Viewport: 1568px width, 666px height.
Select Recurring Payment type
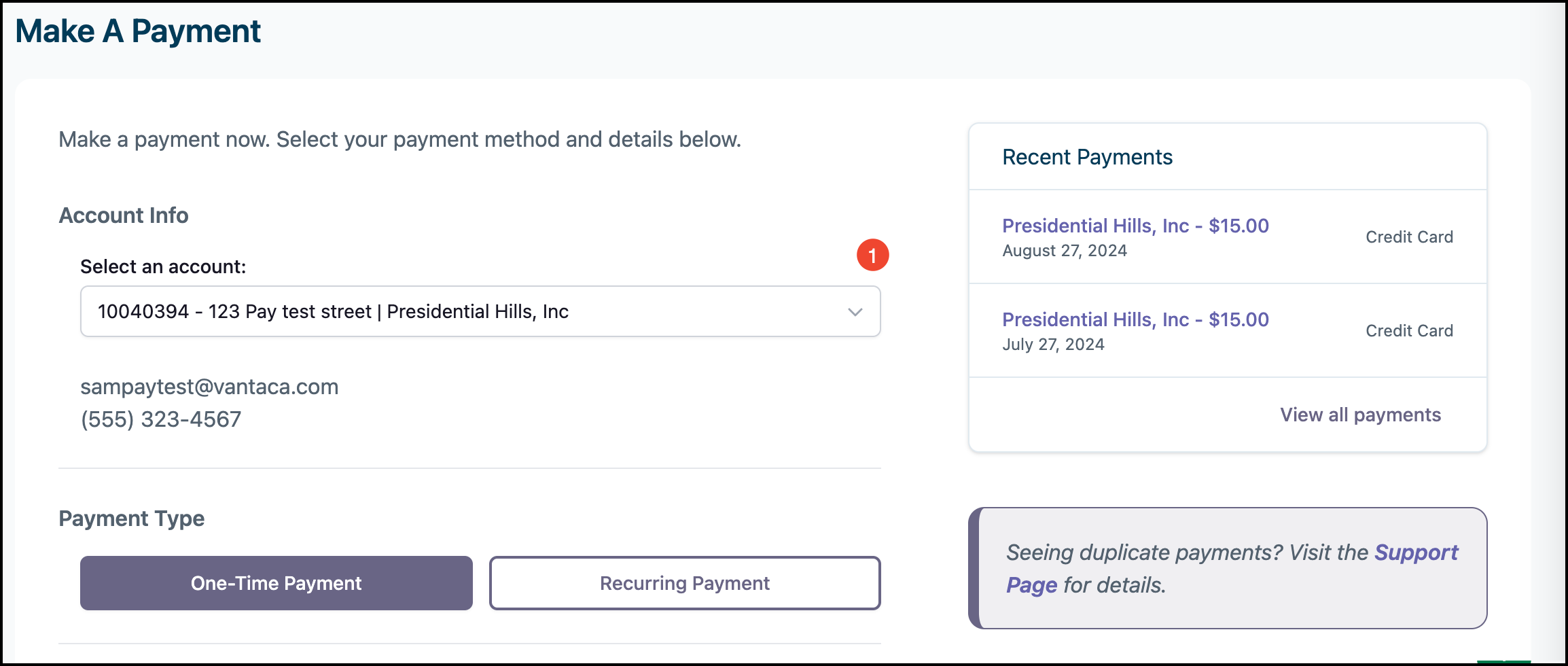pyautogui.click(x=684, y=583)
